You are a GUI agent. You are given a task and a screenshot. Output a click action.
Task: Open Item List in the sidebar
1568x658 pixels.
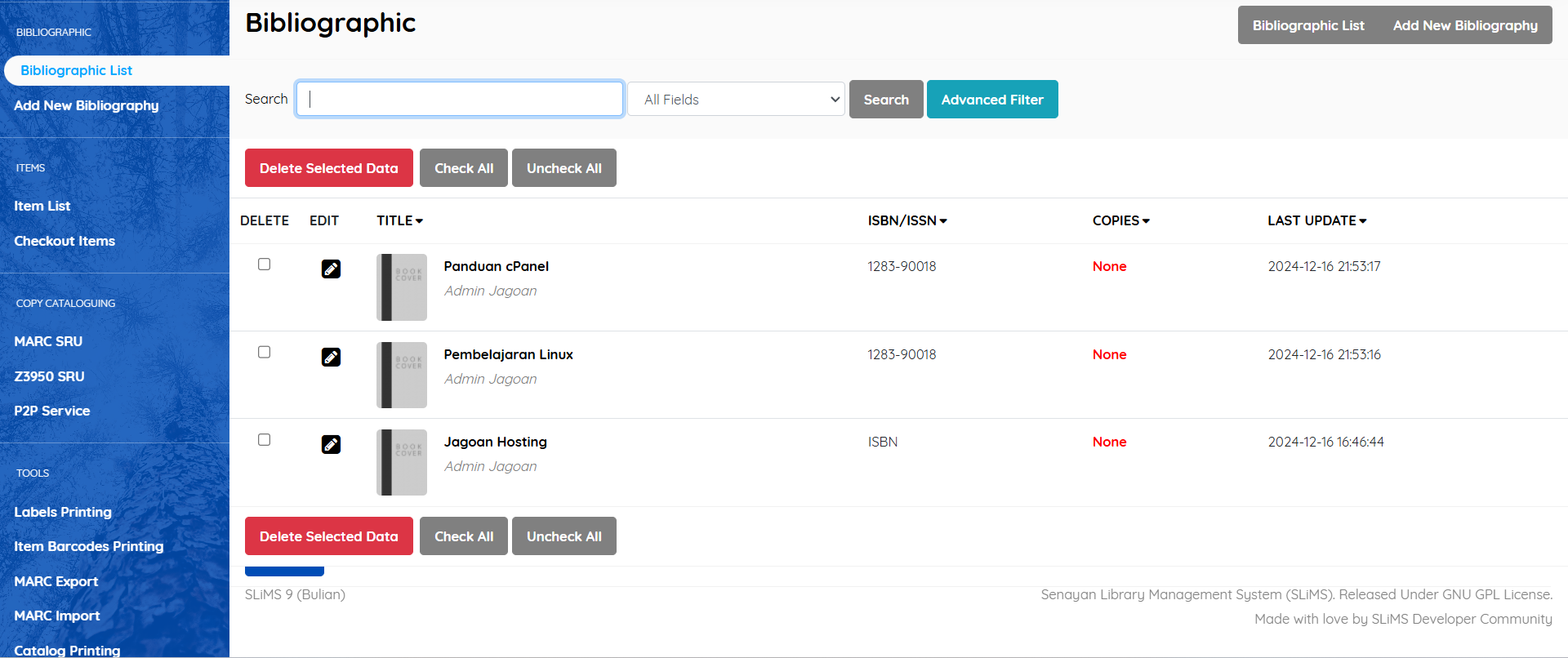pyautogui.click(x=42, y=206)
